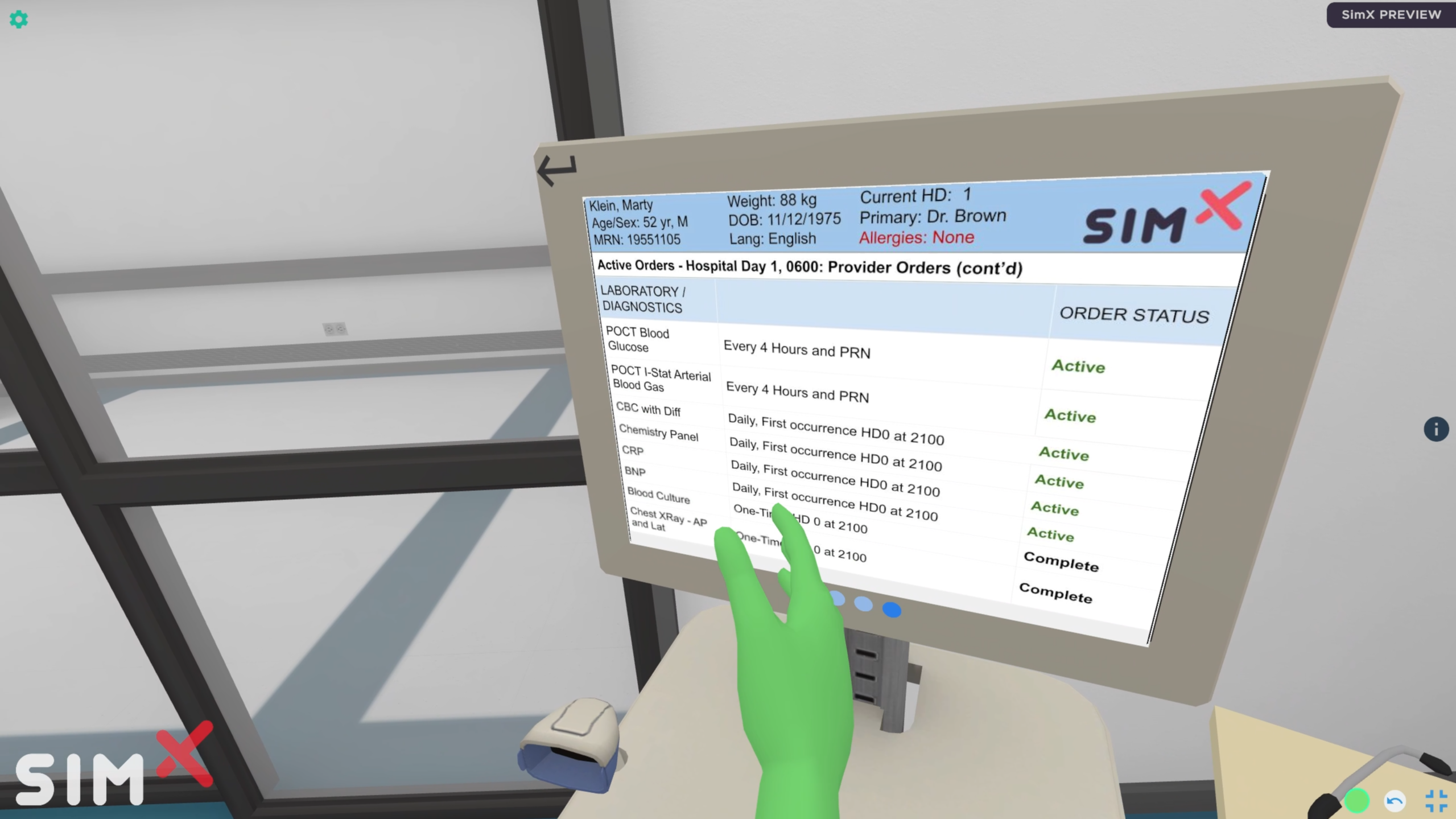Click "Age/Sex: 52 yr, M"

(640, 223)
